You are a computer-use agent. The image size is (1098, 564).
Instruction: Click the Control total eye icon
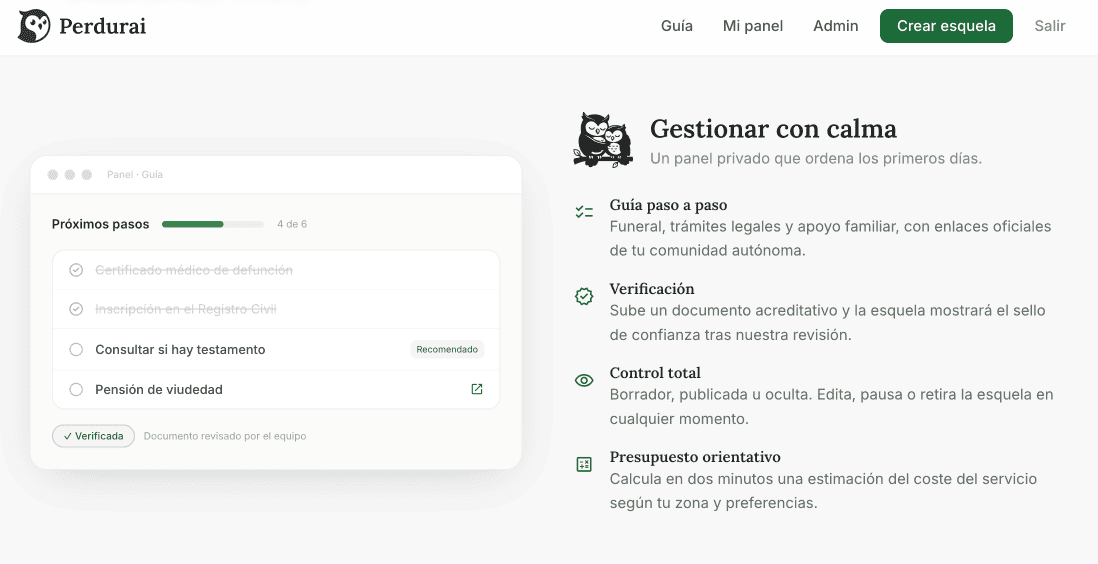pos(584,380)
